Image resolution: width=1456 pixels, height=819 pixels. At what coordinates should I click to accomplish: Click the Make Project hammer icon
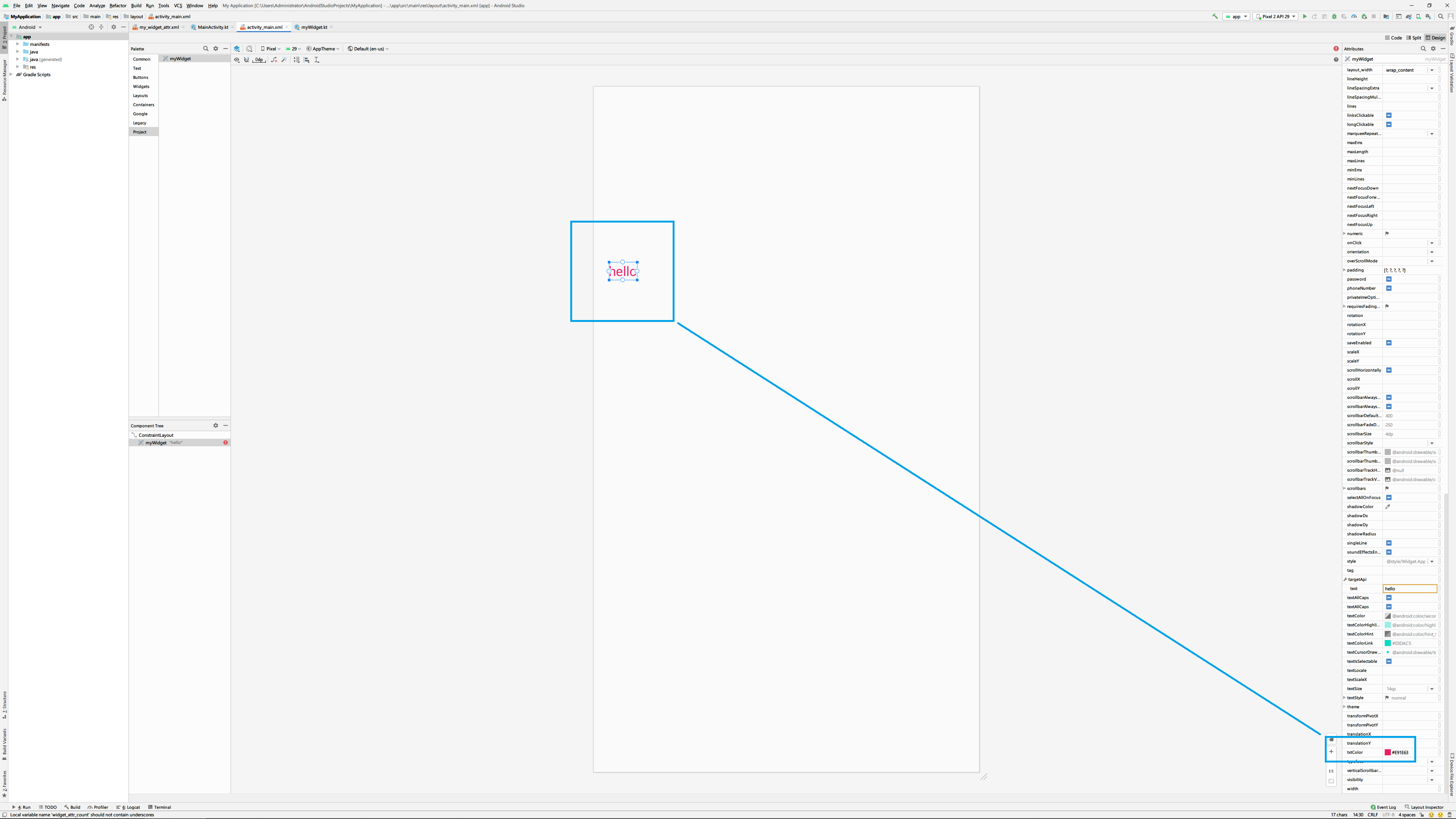click(1215, 16)
